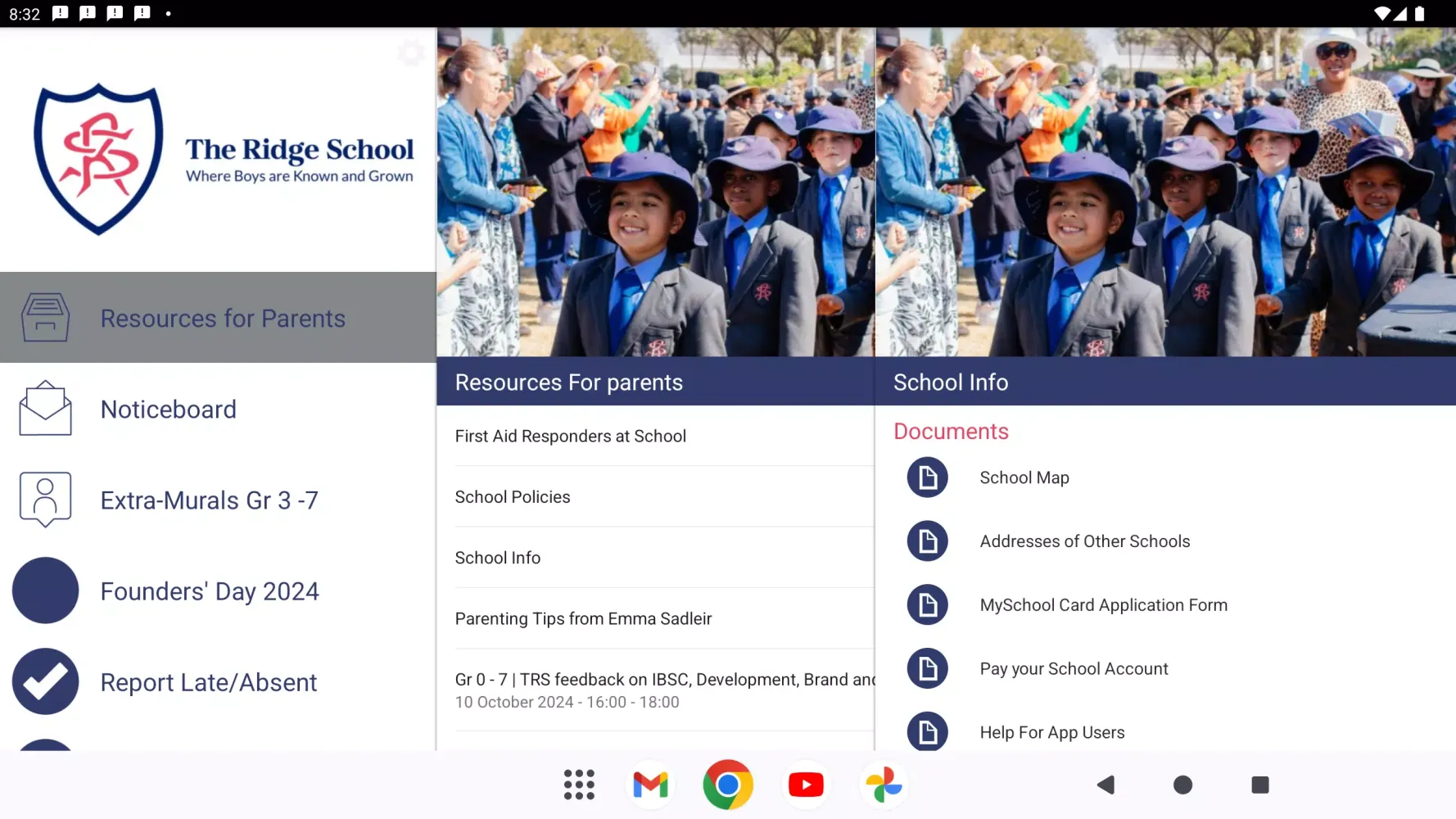Tap the Android back navigation button
1456x819 pixels.
[1106, 784]
